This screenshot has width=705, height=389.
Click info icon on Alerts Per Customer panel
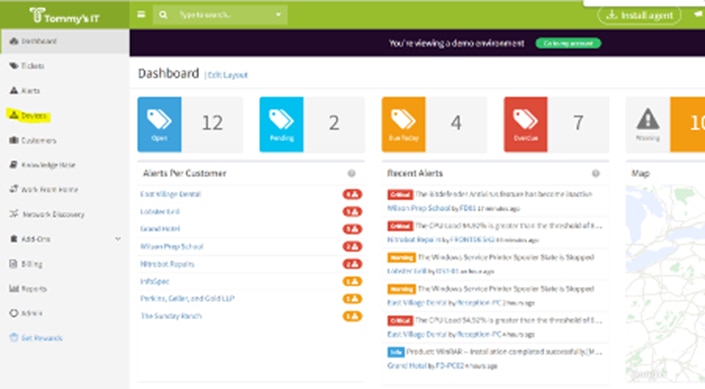tap(352, 174)
